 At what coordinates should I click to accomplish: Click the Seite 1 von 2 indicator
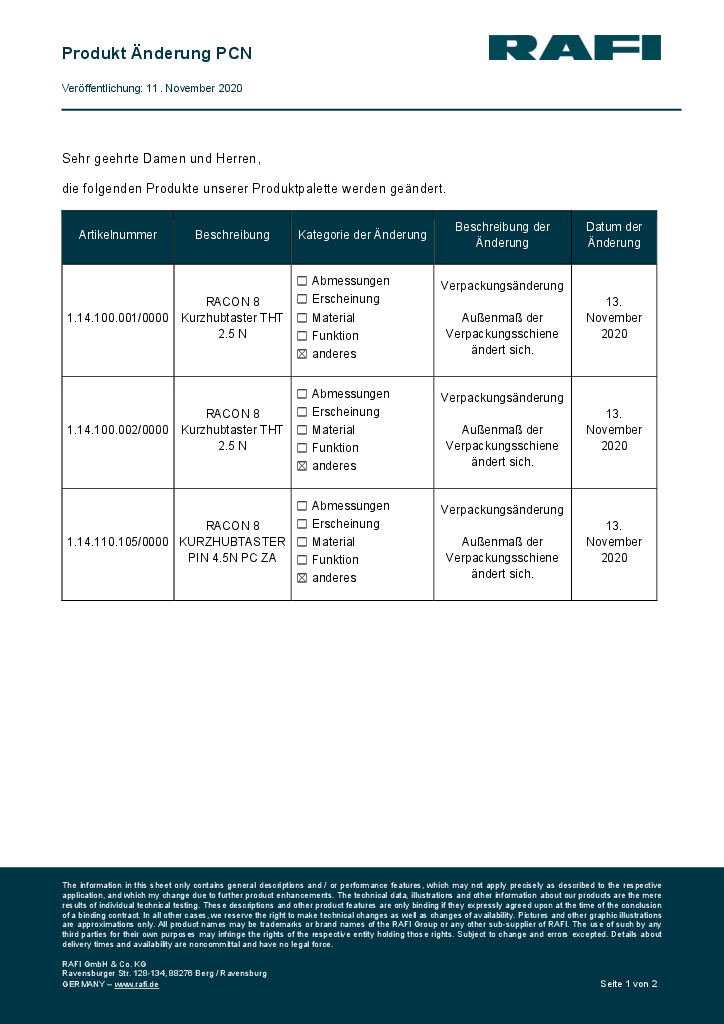(x=628, y=985)
